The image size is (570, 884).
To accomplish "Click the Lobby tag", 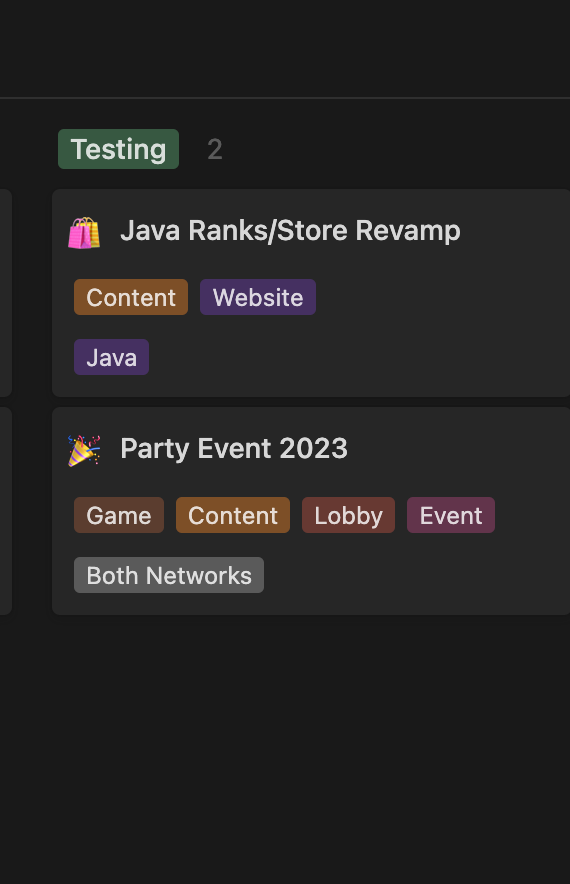I will (x=348, y=515).
